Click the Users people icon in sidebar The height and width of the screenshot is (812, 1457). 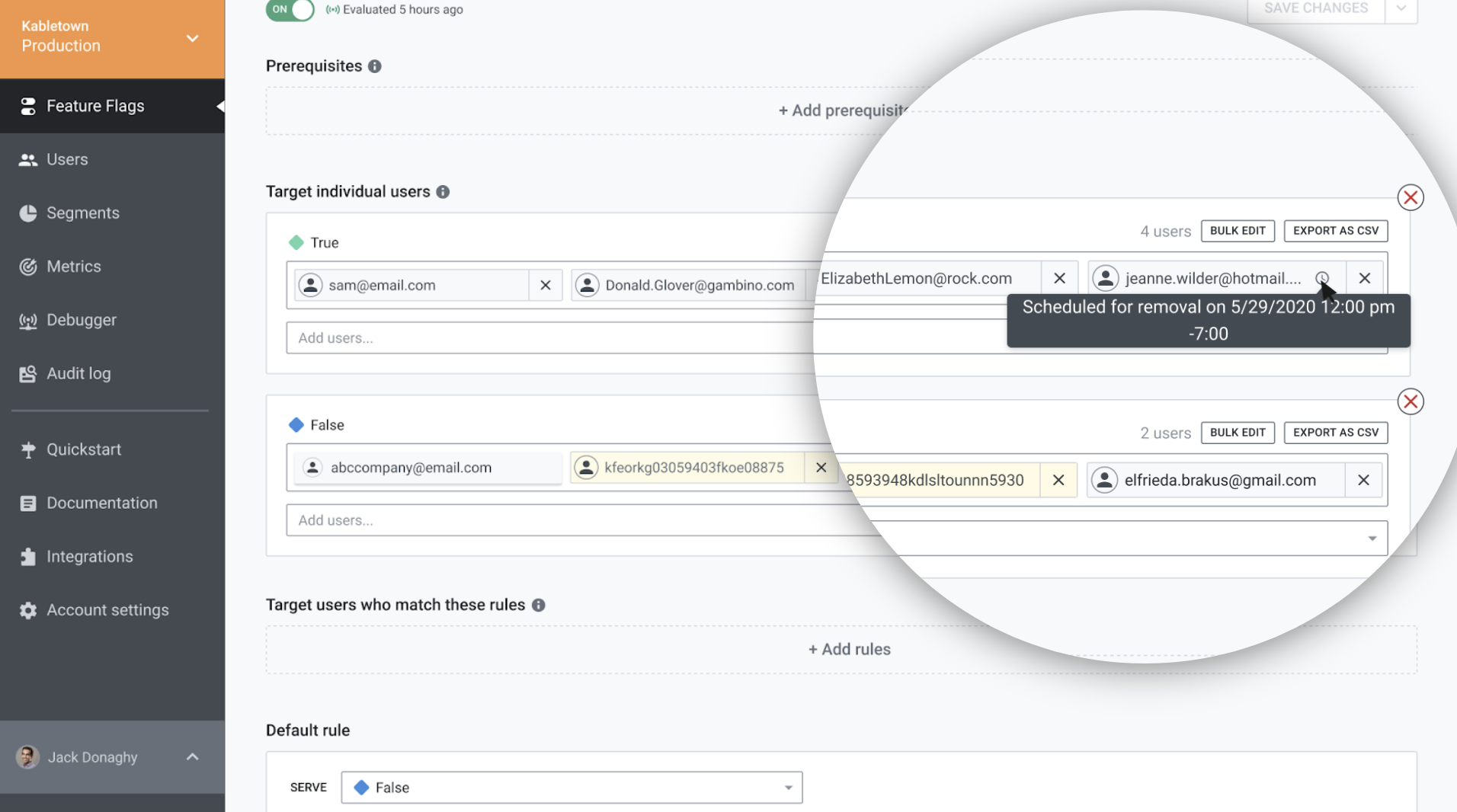(28, 159)
